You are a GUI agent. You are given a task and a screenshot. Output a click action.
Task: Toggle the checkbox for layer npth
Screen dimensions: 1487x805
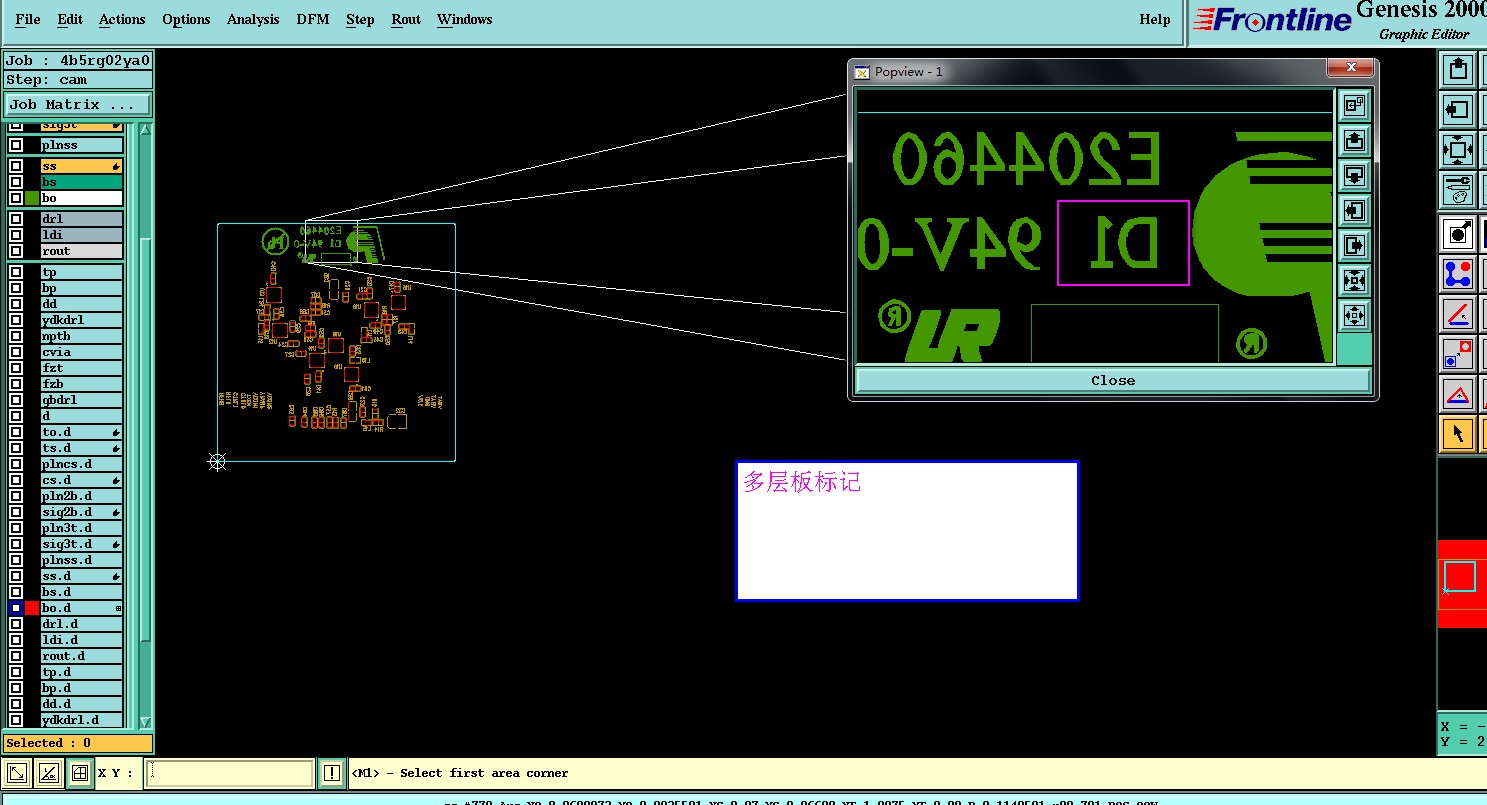[16, 336]
